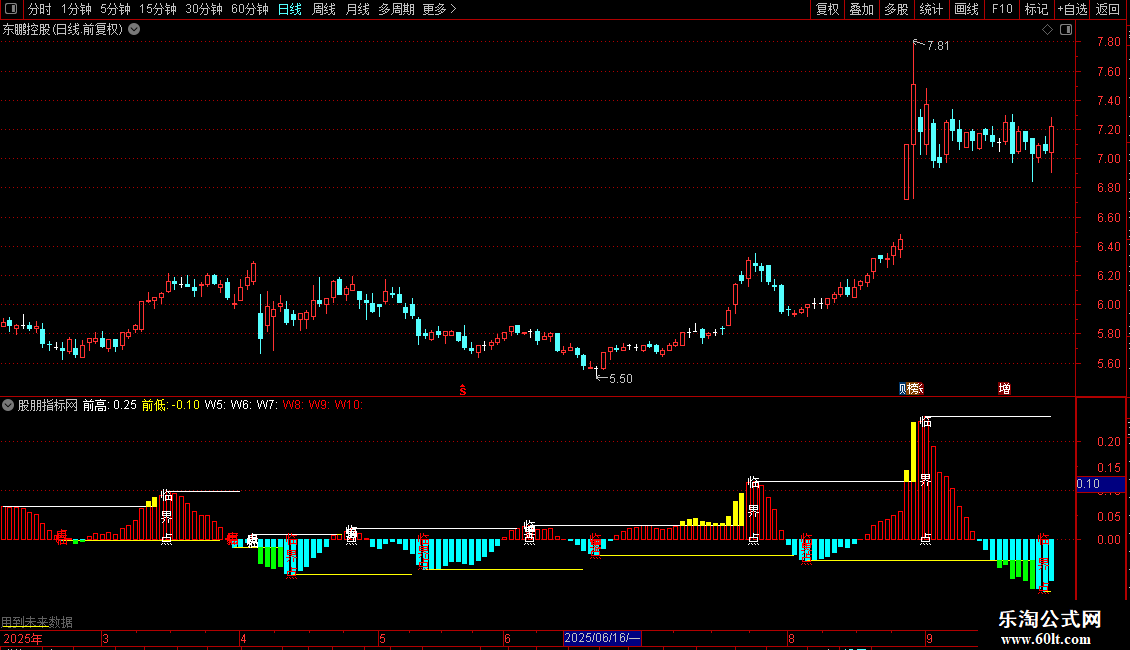Click the 叠加 overlay button
Viewport: 1130px width, 650px height.
tap(861, 9)
